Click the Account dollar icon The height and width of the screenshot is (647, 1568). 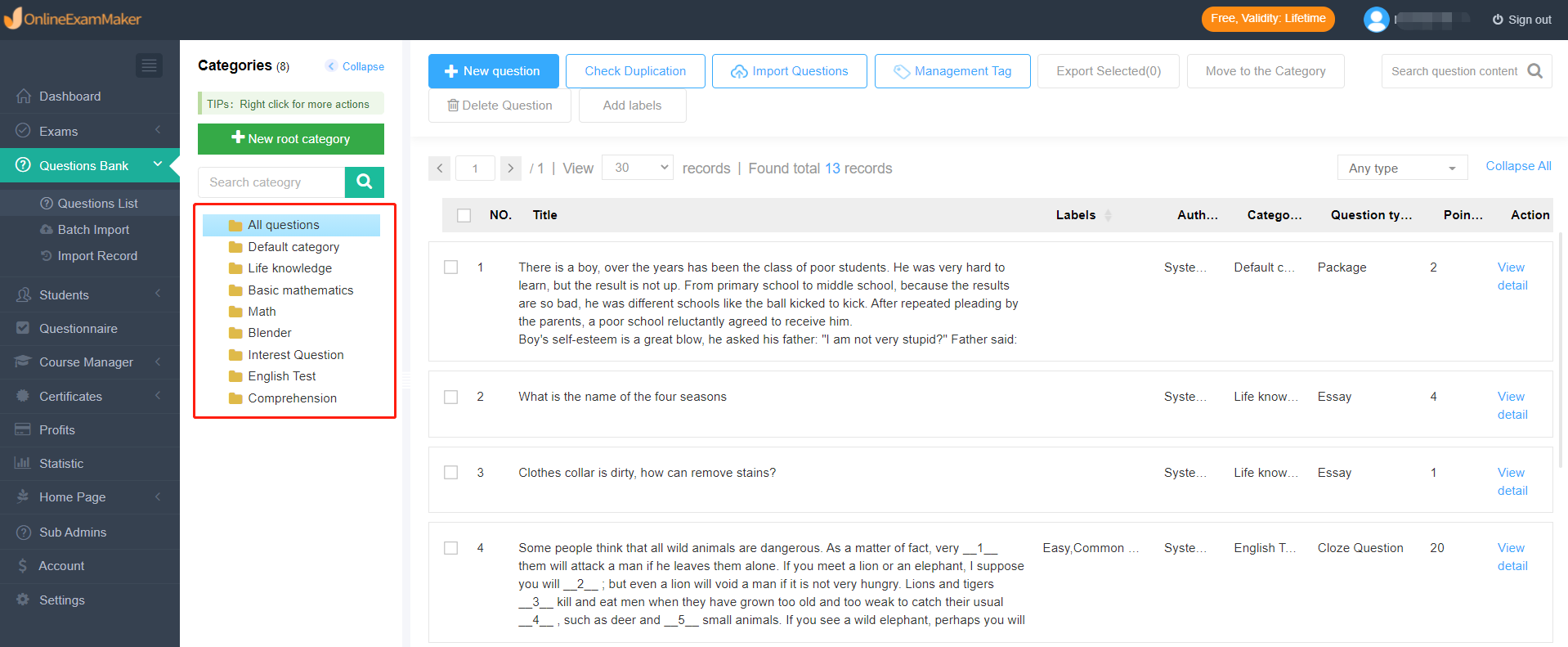pyautogui.click(x=23, y=565)
